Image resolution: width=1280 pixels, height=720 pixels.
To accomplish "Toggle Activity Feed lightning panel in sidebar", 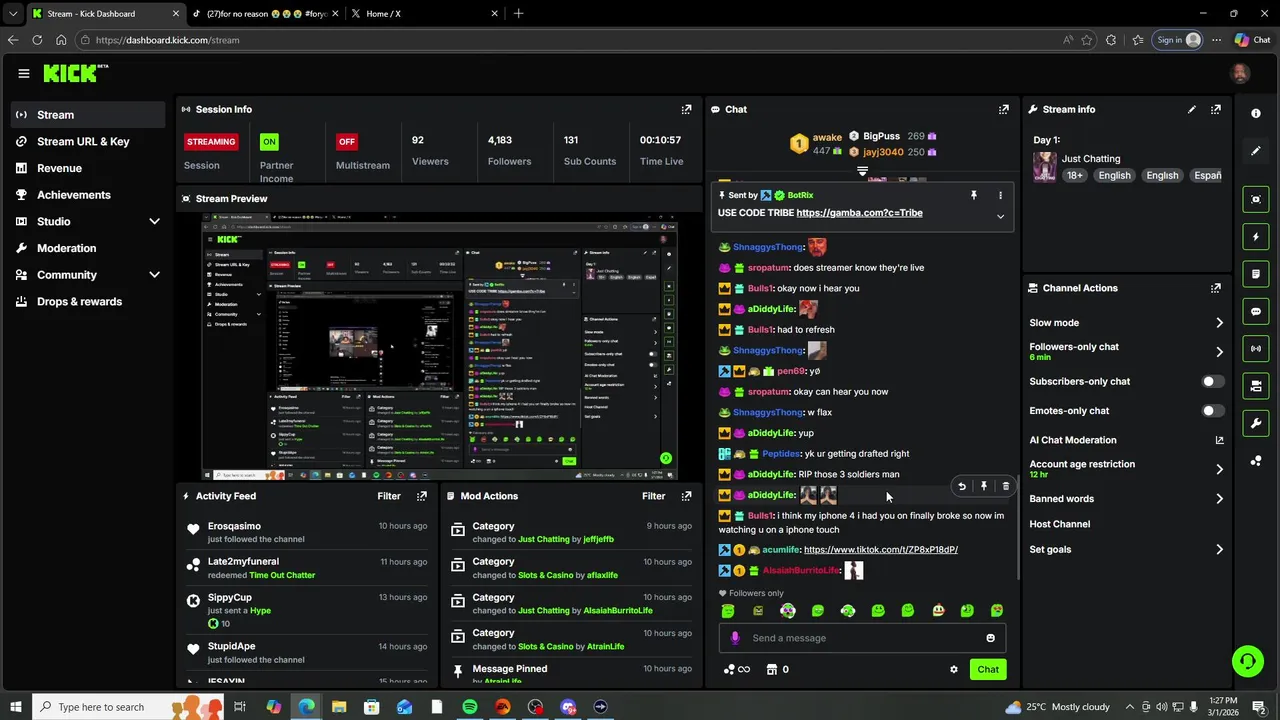I will (x=1256, y=237).
